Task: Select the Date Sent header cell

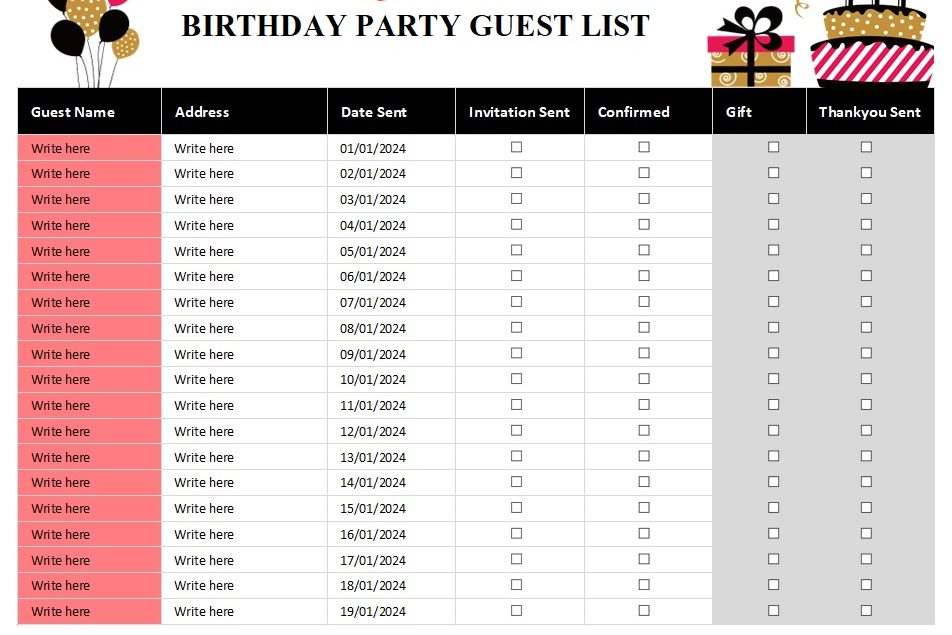Action: (374, 112)
